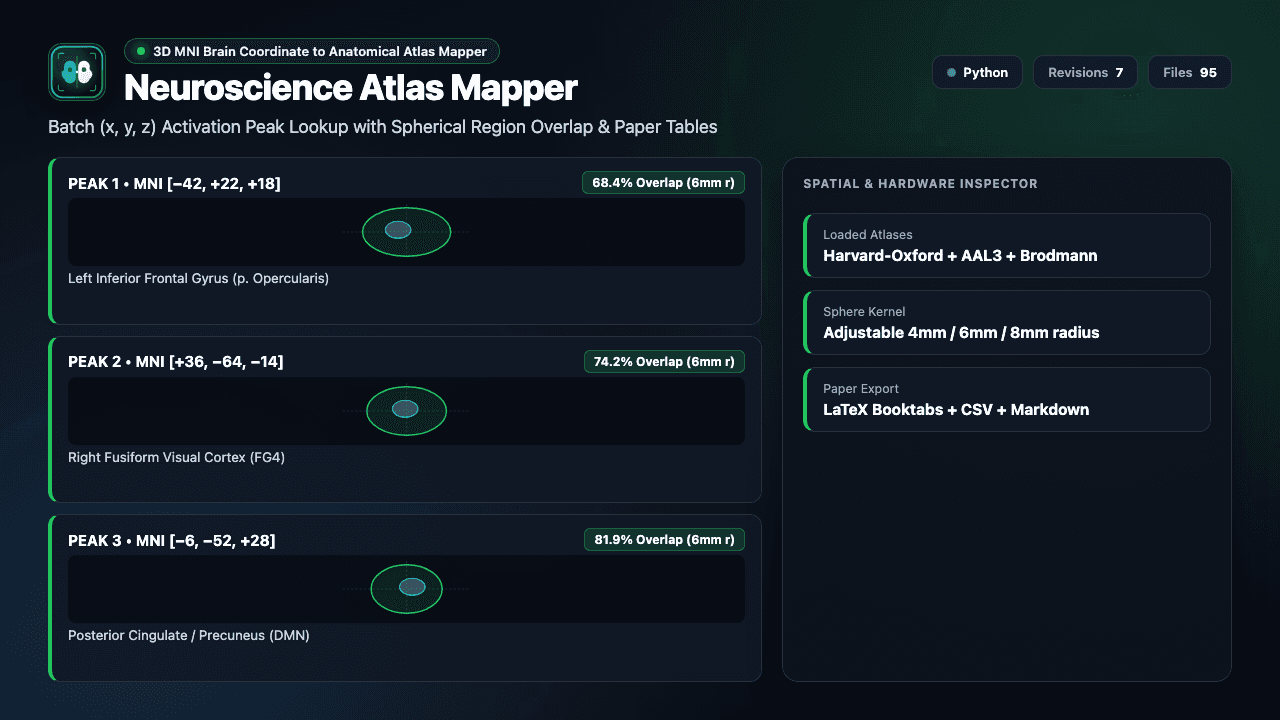Click the Peak 3 sphere overlap visualization

406,589
